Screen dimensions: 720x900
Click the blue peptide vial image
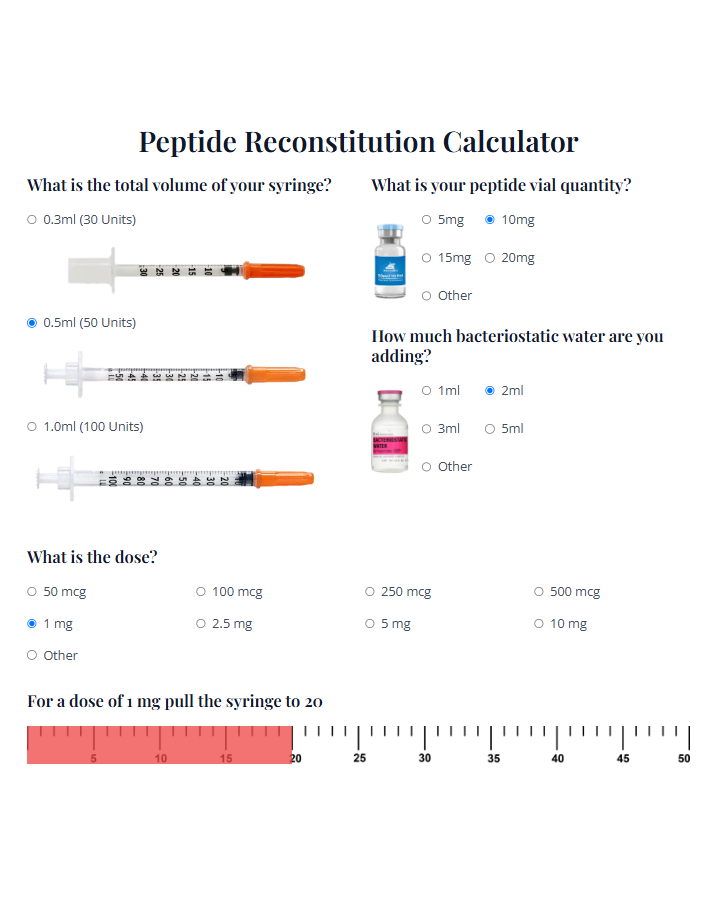click(x=392, y=261)
